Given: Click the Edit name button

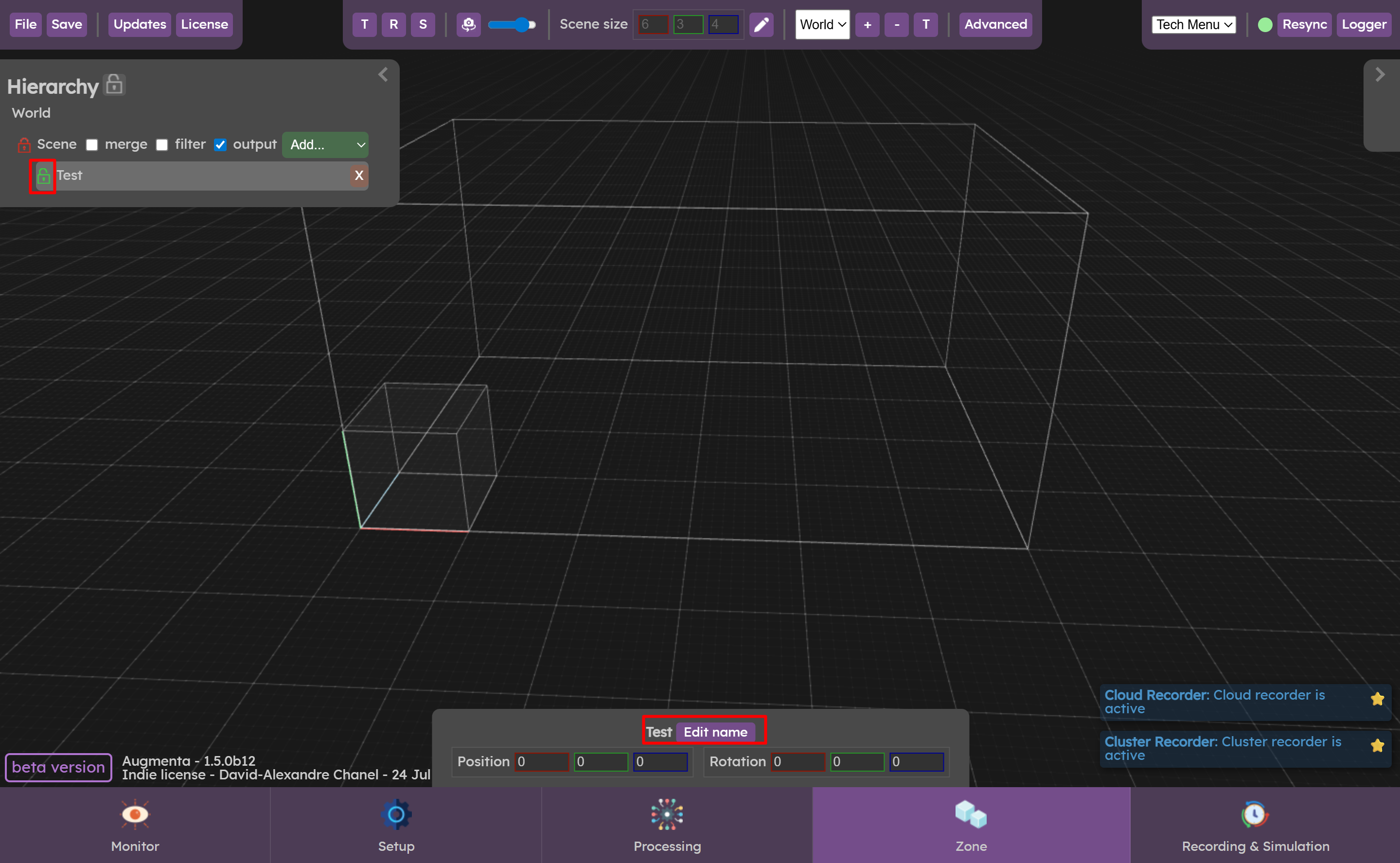Looking at the screenshot, I should pos(715,732).
